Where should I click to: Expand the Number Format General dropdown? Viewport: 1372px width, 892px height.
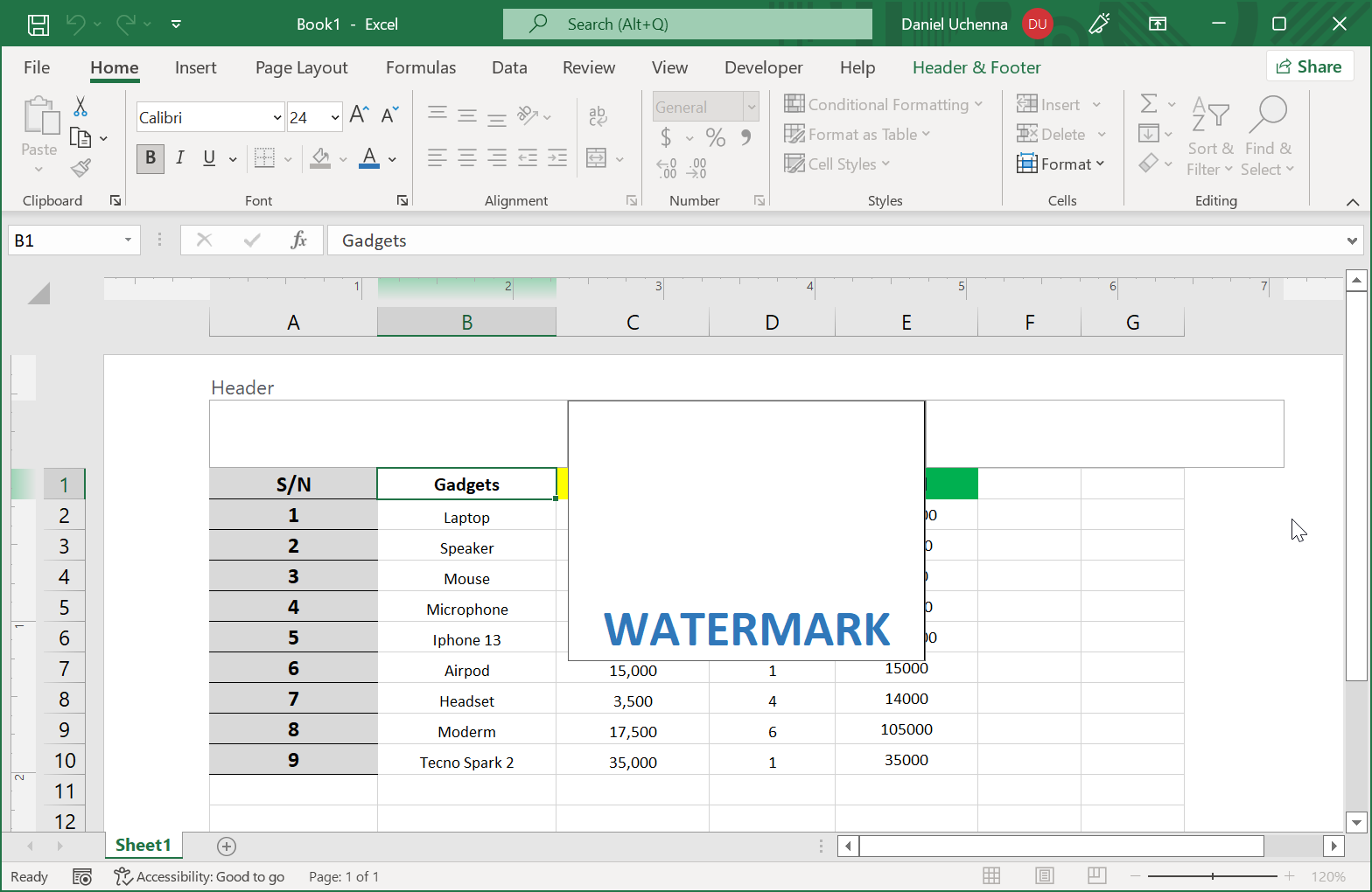(x=751, y=107)
